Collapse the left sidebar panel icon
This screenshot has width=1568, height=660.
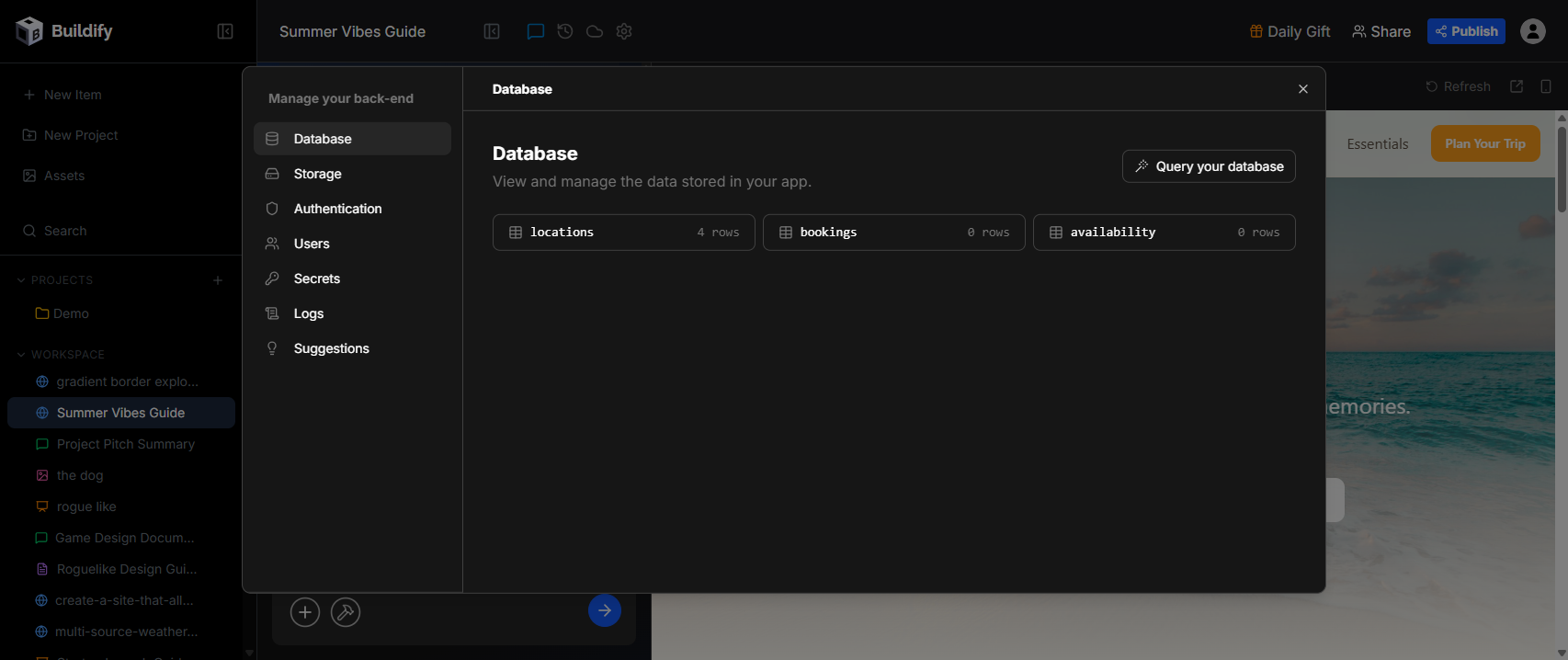[x=225, y=31]
